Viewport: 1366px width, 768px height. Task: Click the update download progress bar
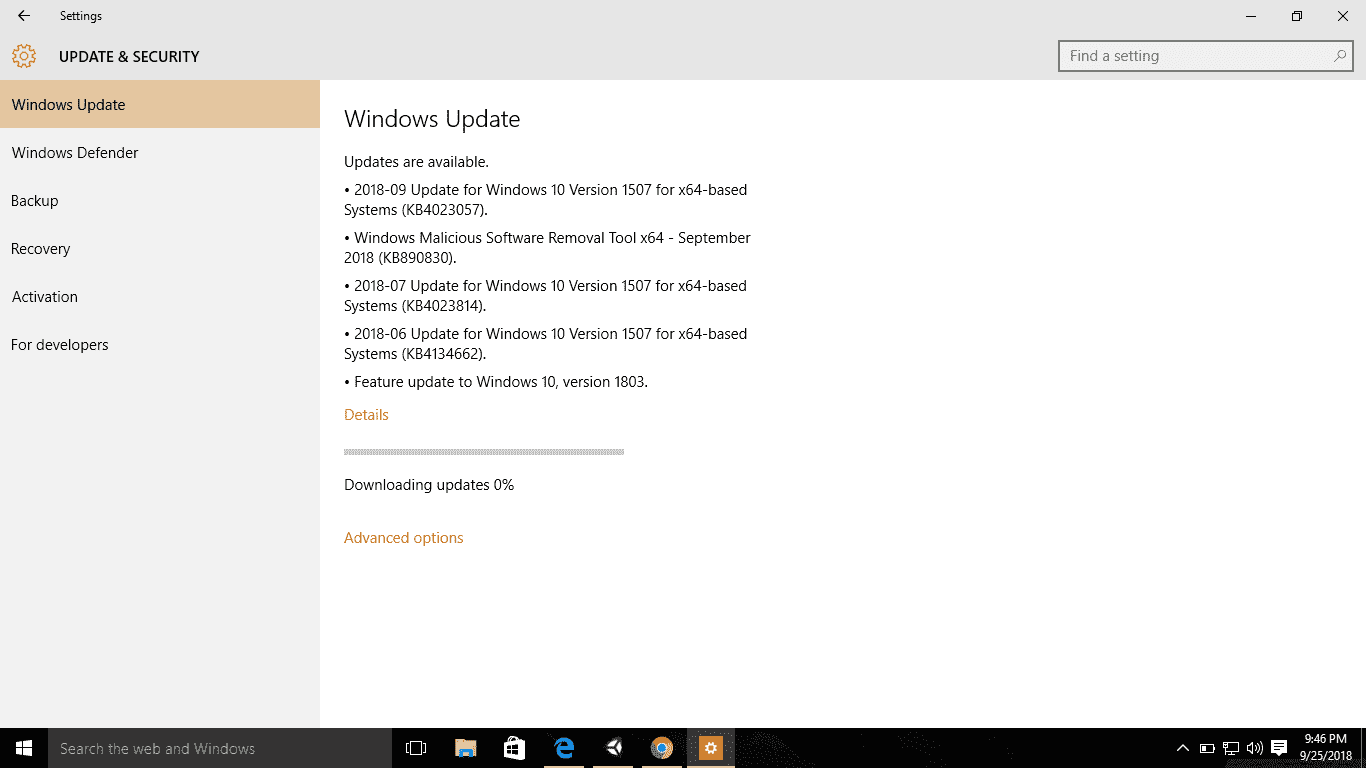(484, 452)
